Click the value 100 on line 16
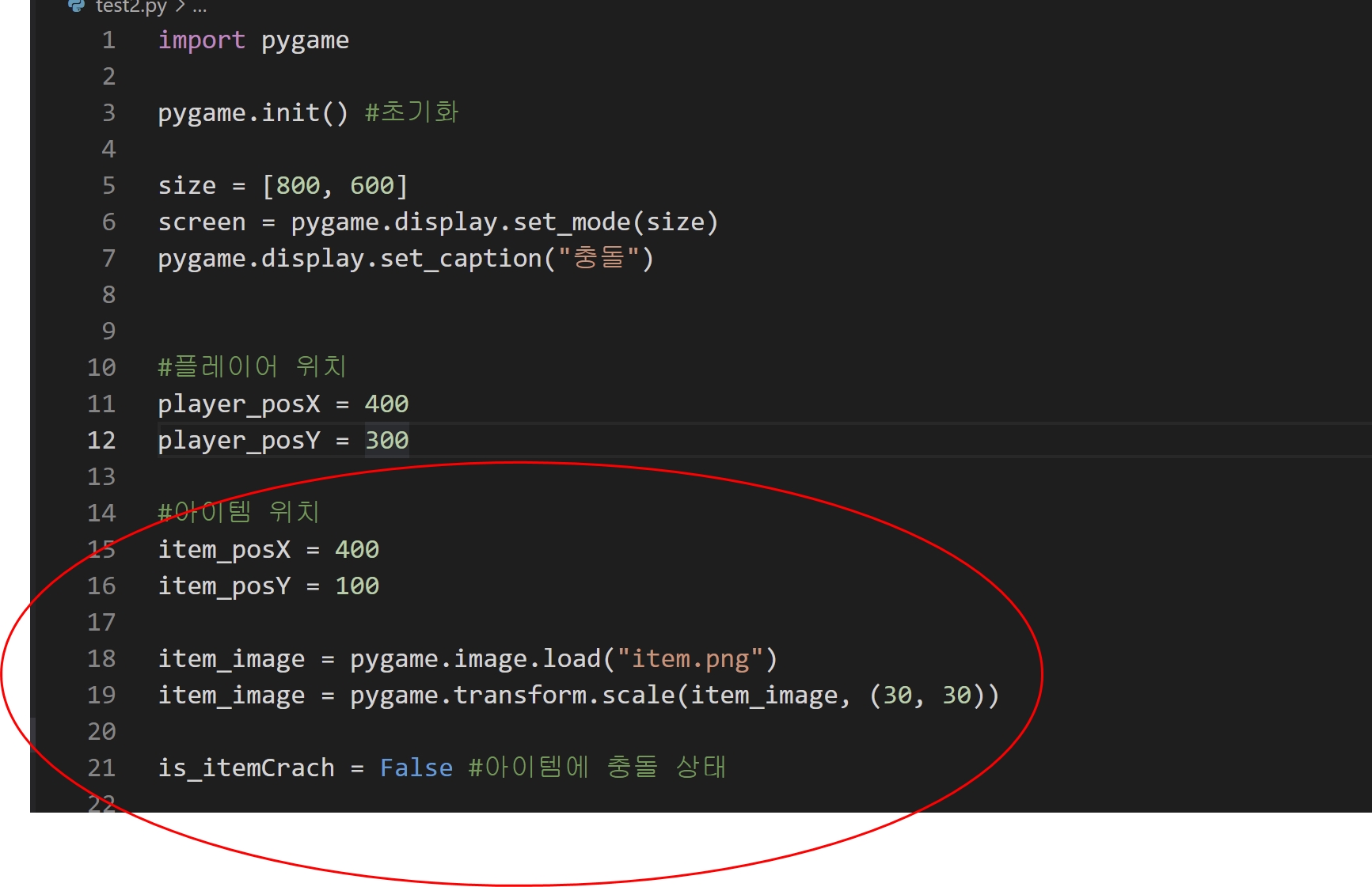1372x887 pixels. (357, 586)
